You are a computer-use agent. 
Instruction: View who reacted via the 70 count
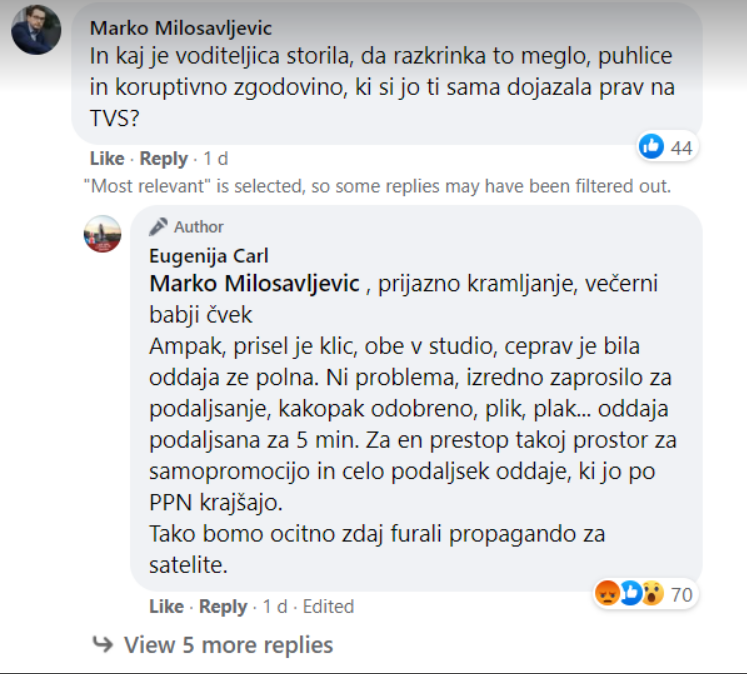click(681, 595)
